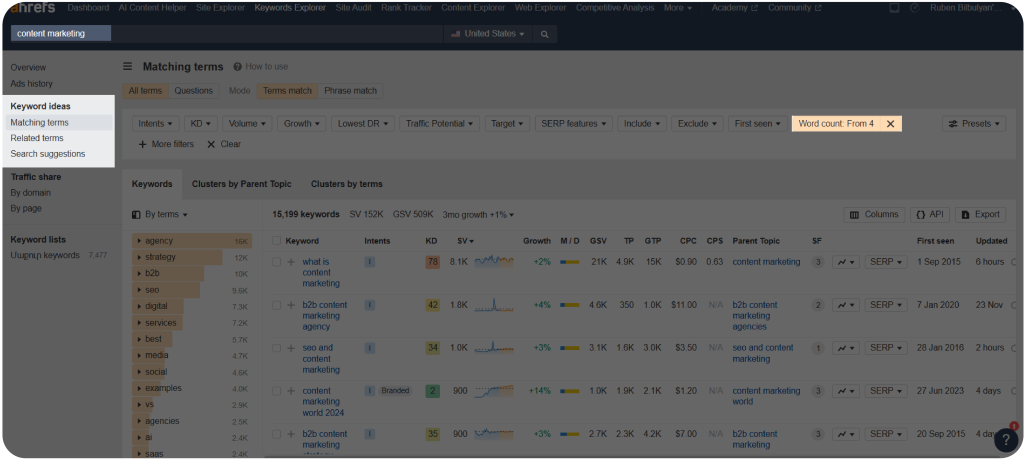Viewport: 1024px width, 459px height.
Task: Check the 'b2b content marketing agency' row
Action: 276,305
